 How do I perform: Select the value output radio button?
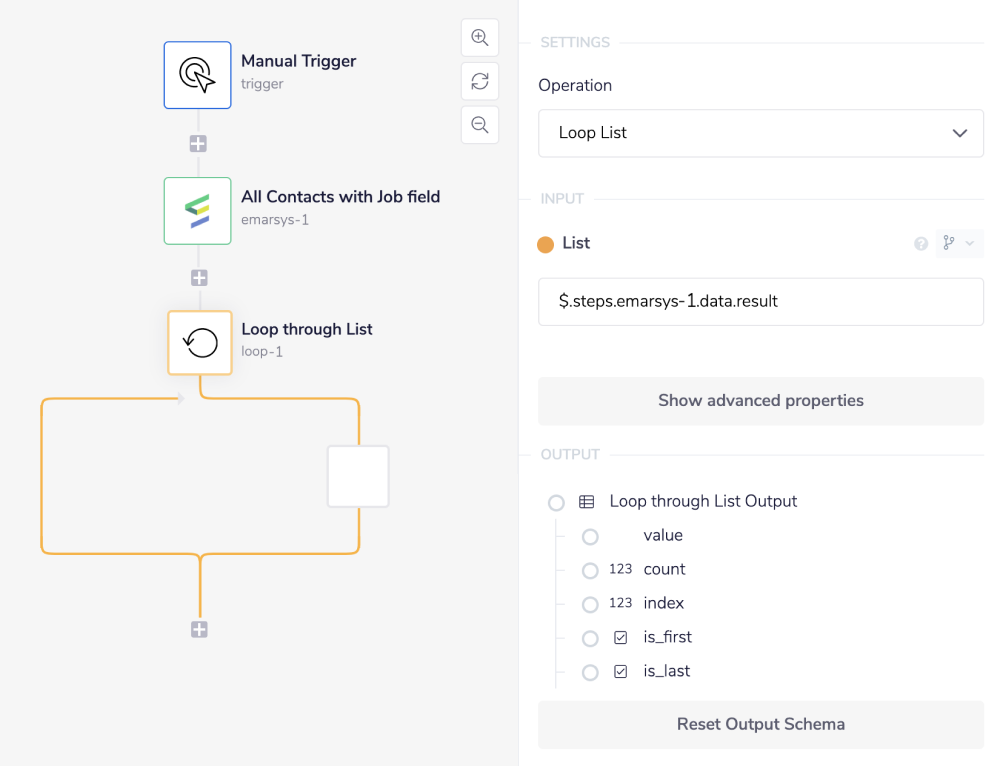[x=590, y=537]
